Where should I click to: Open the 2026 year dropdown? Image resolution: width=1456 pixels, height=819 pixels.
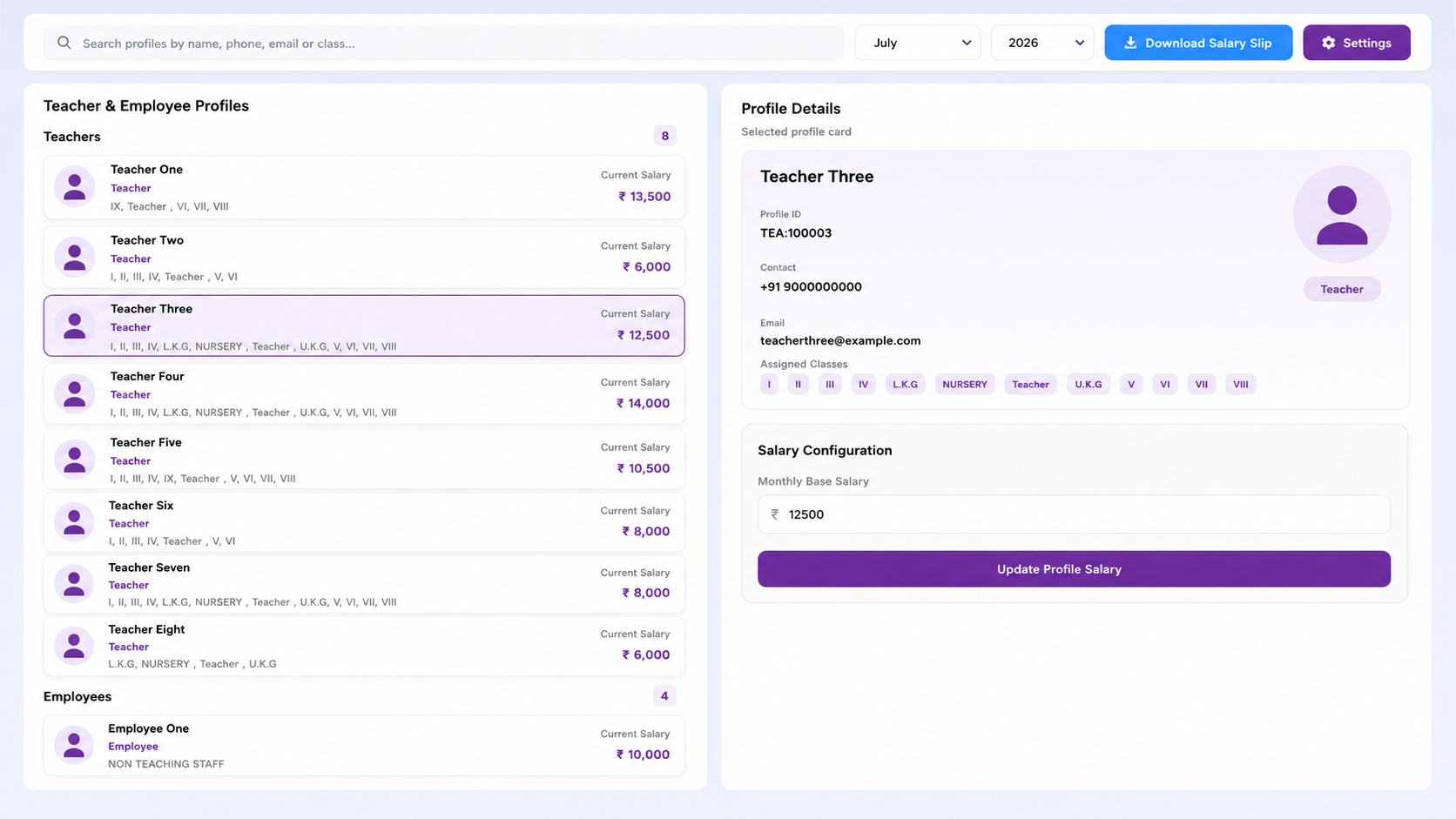1042,43
